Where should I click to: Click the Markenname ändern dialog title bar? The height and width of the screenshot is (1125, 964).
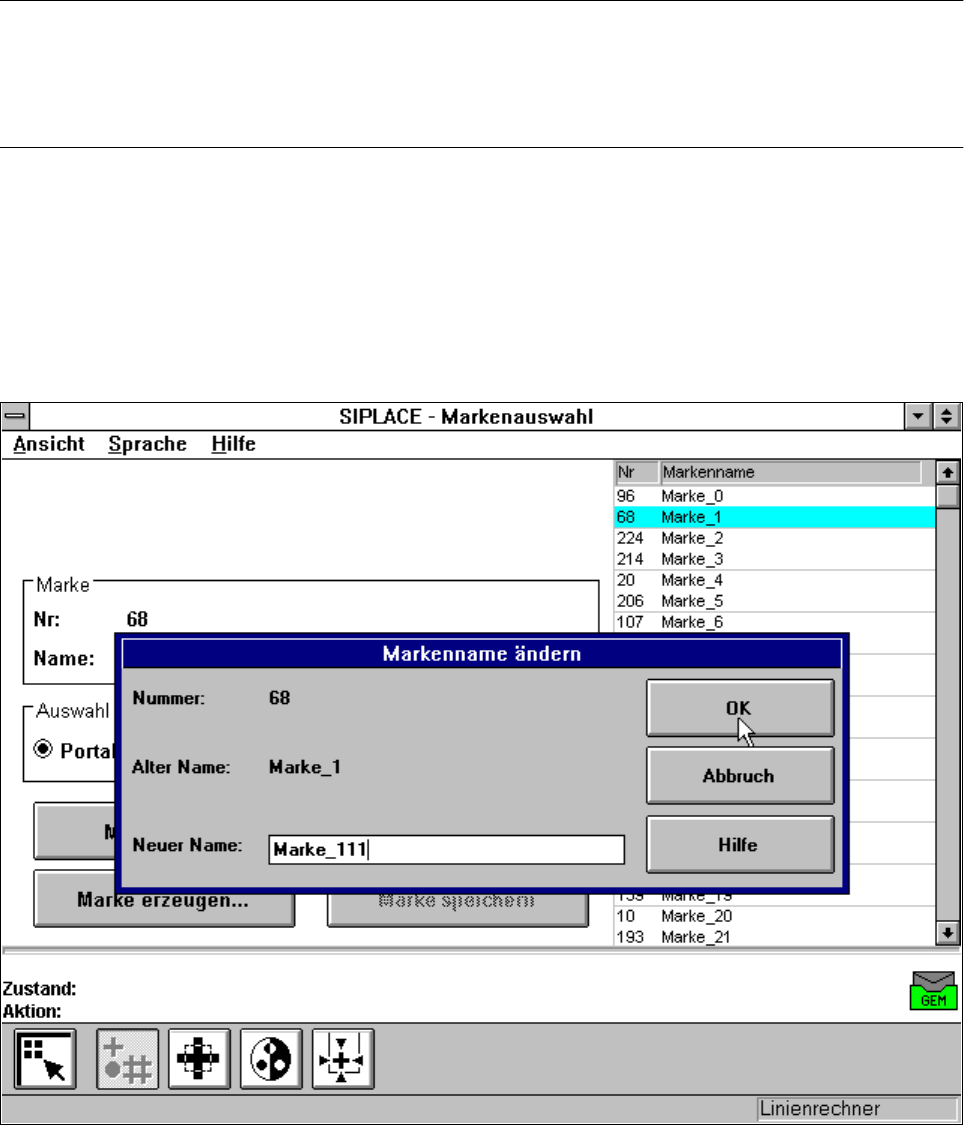coord(481,654)
